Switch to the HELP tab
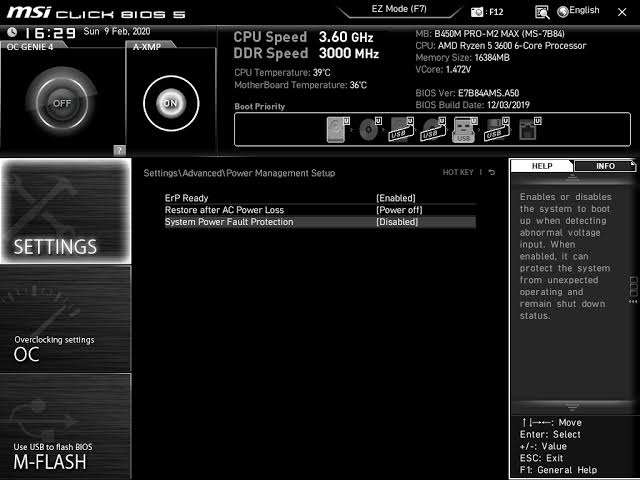 (x=542, y=166)
